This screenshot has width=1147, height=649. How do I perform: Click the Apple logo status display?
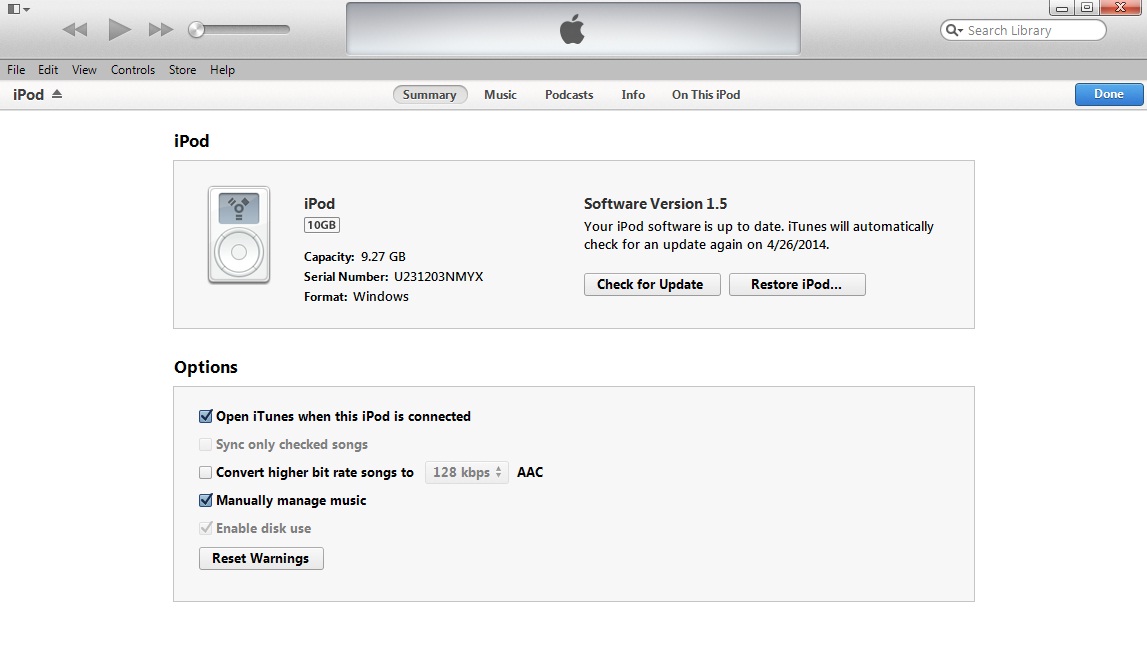click(x=573, y=29)
